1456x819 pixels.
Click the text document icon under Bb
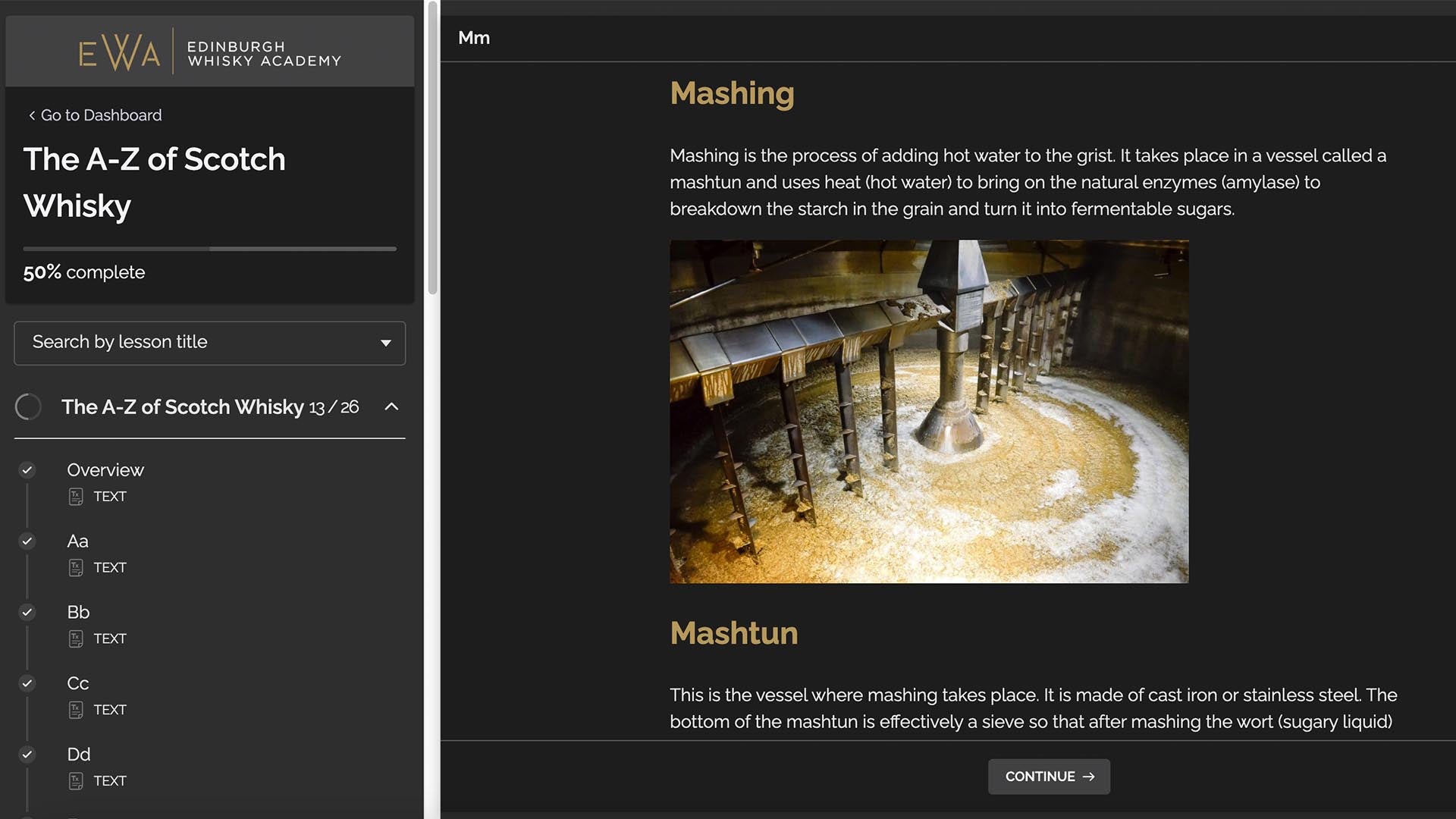click(x=76, y=639)
